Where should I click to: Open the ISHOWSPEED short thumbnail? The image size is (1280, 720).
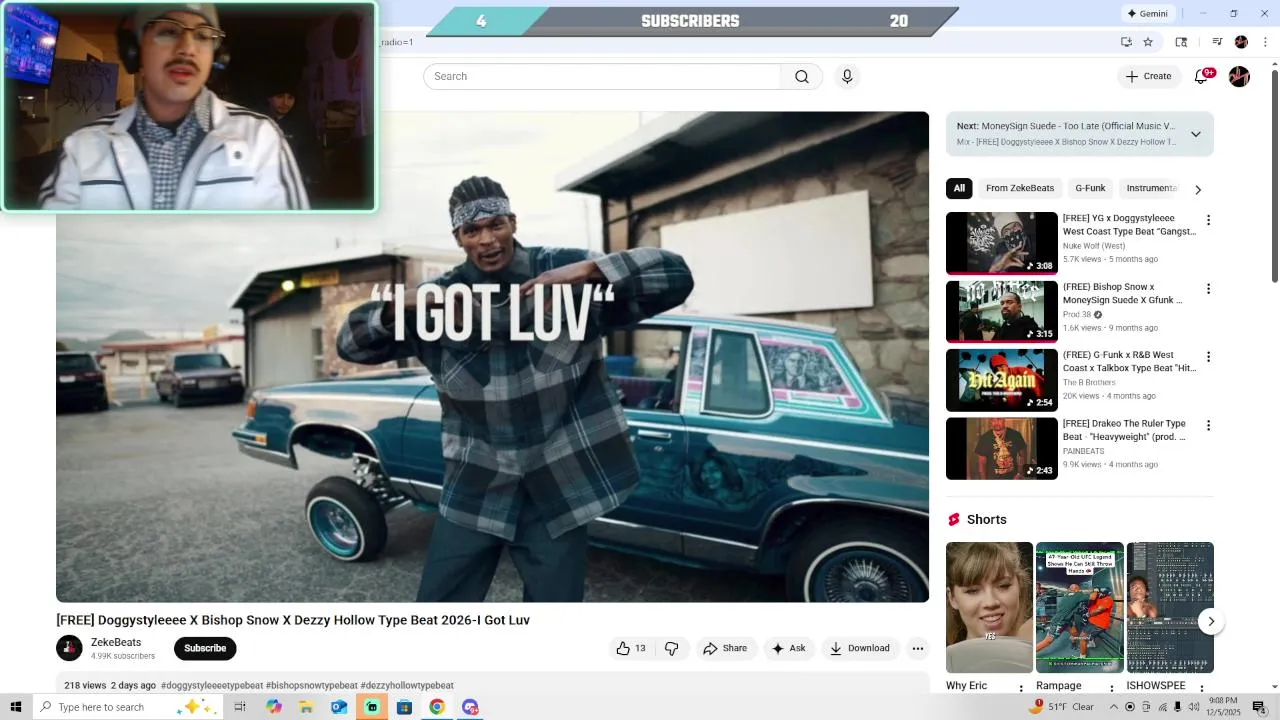[x=1170, y=608]
